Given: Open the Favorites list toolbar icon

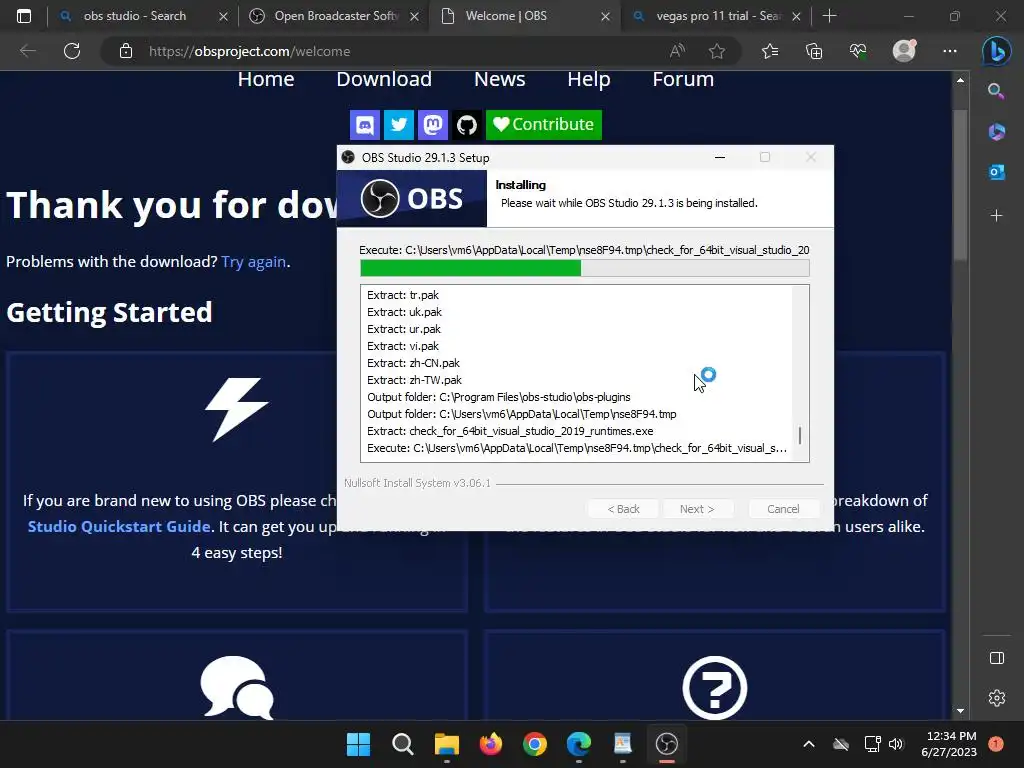Looking at the screenshot, I should click(x=770, y=51).
